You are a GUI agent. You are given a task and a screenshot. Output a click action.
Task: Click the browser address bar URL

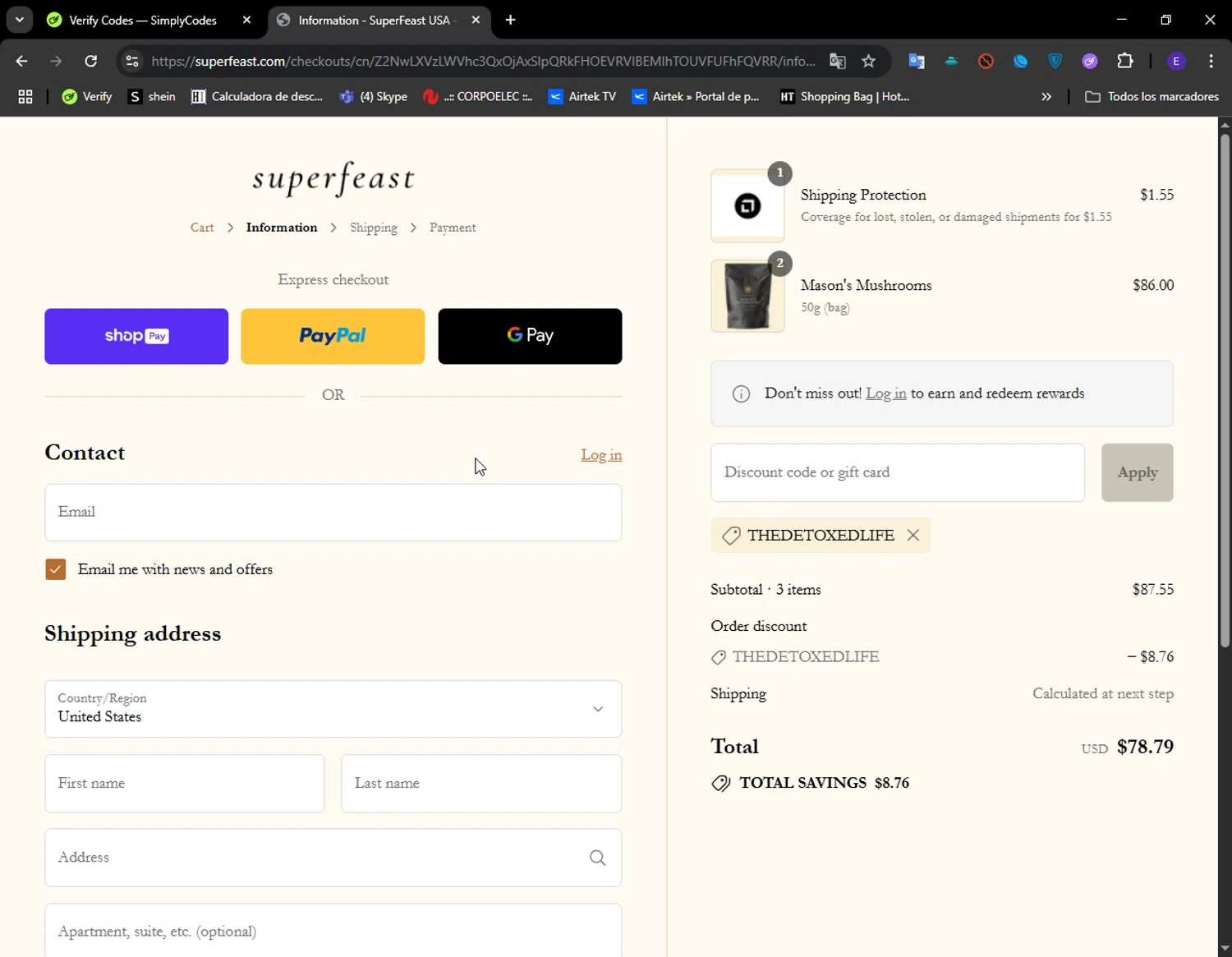[x=484, y=61]
